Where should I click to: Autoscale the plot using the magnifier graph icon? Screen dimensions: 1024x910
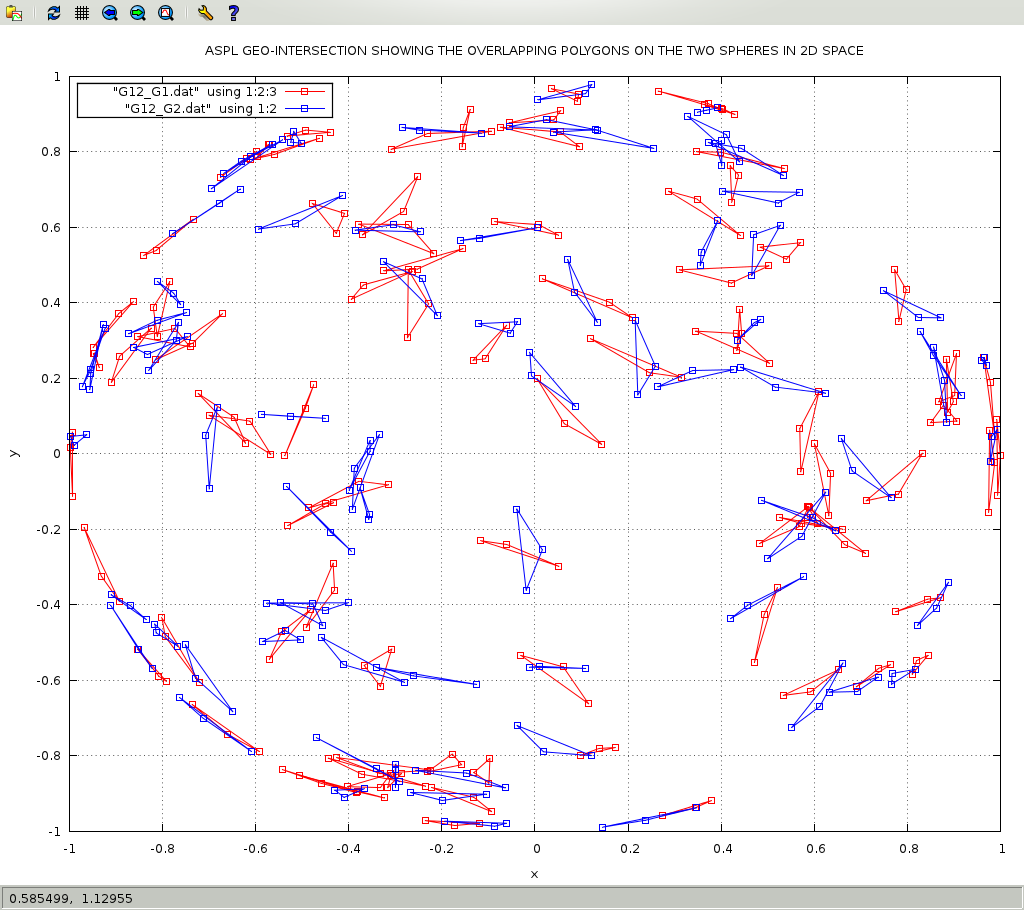(165, 13)
